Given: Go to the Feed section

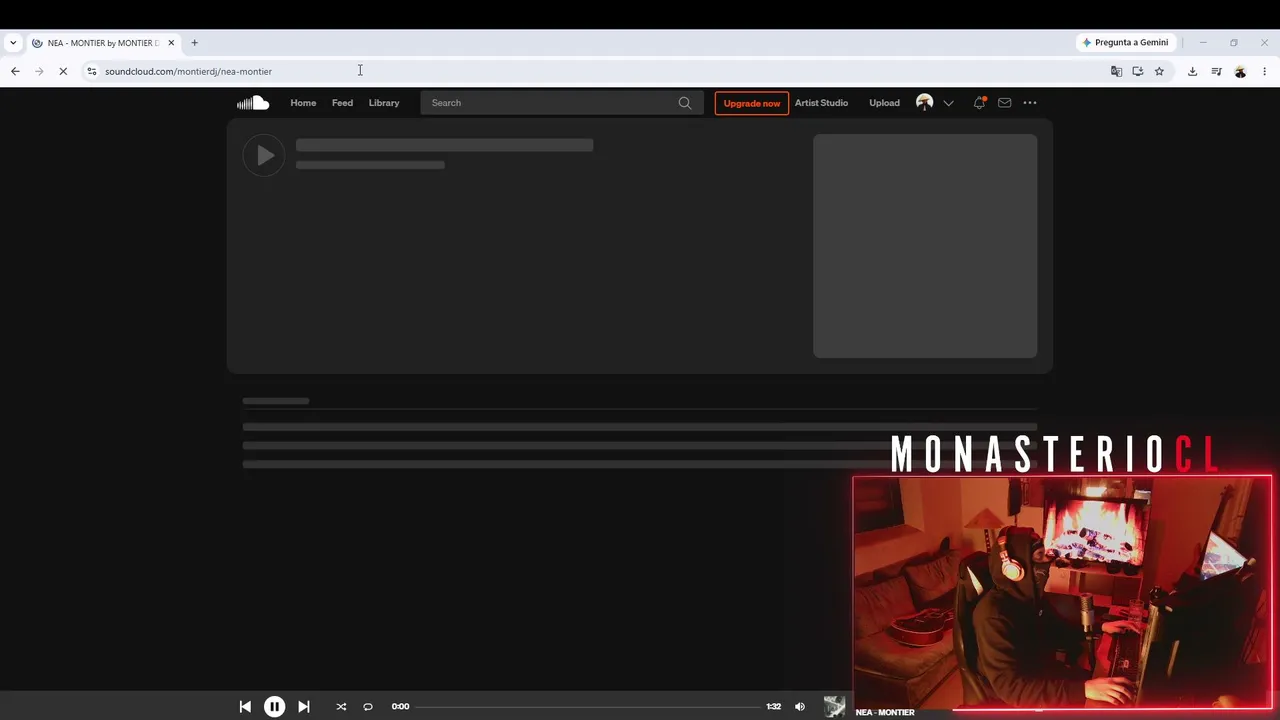Looking at the screenshot, I should (342, 103).
